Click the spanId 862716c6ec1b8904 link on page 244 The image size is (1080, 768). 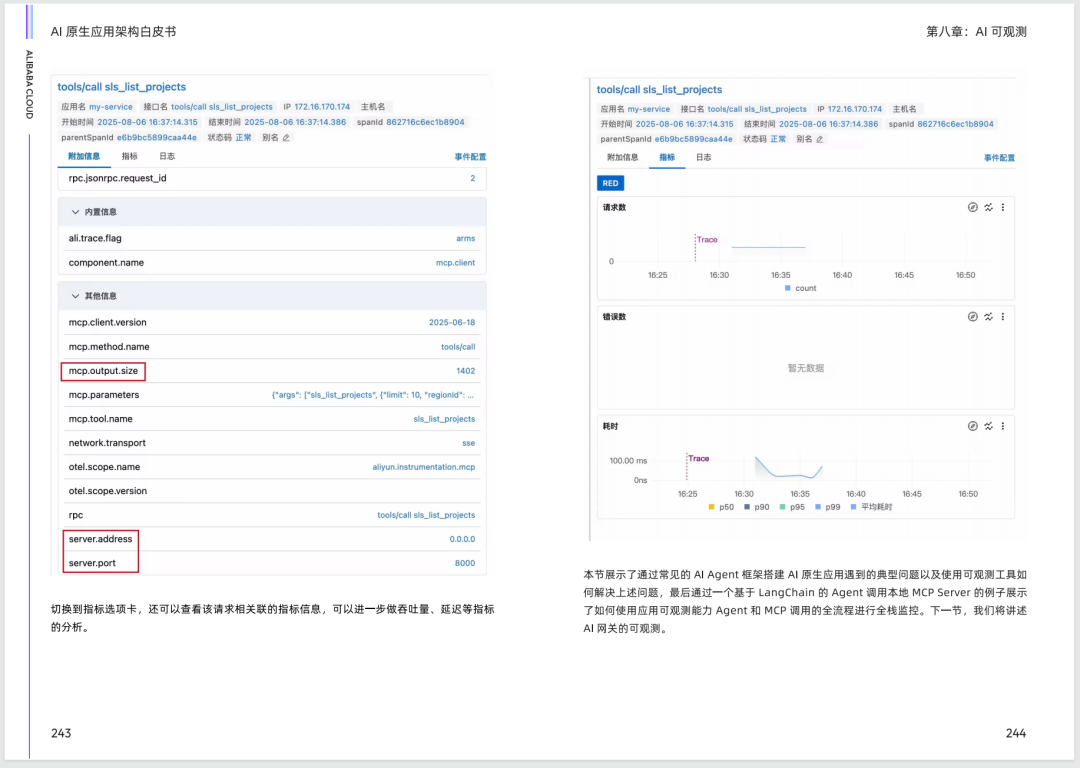point(955,124)
